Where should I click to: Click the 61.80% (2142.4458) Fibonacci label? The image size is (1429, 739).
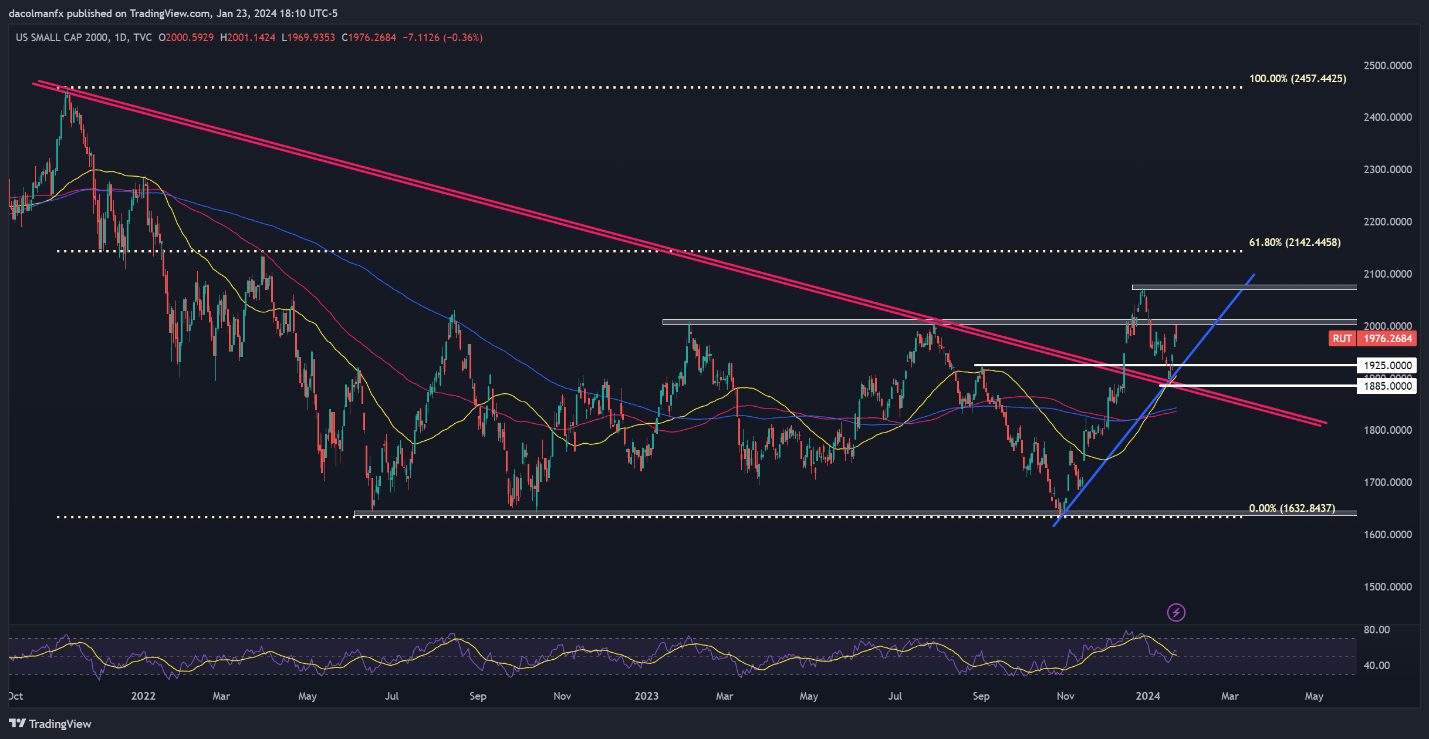pyautogui.click(x=1294, y=242)
